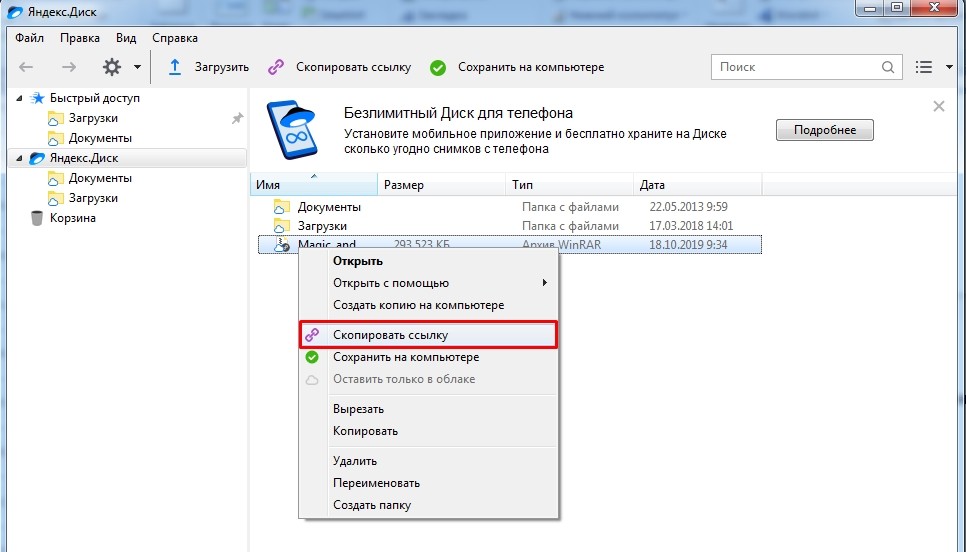The height and width of the screenshot is (552, 966).
Task: Click the forward navigation arrow
Action: pyautogui.click(x=69, y=67)
